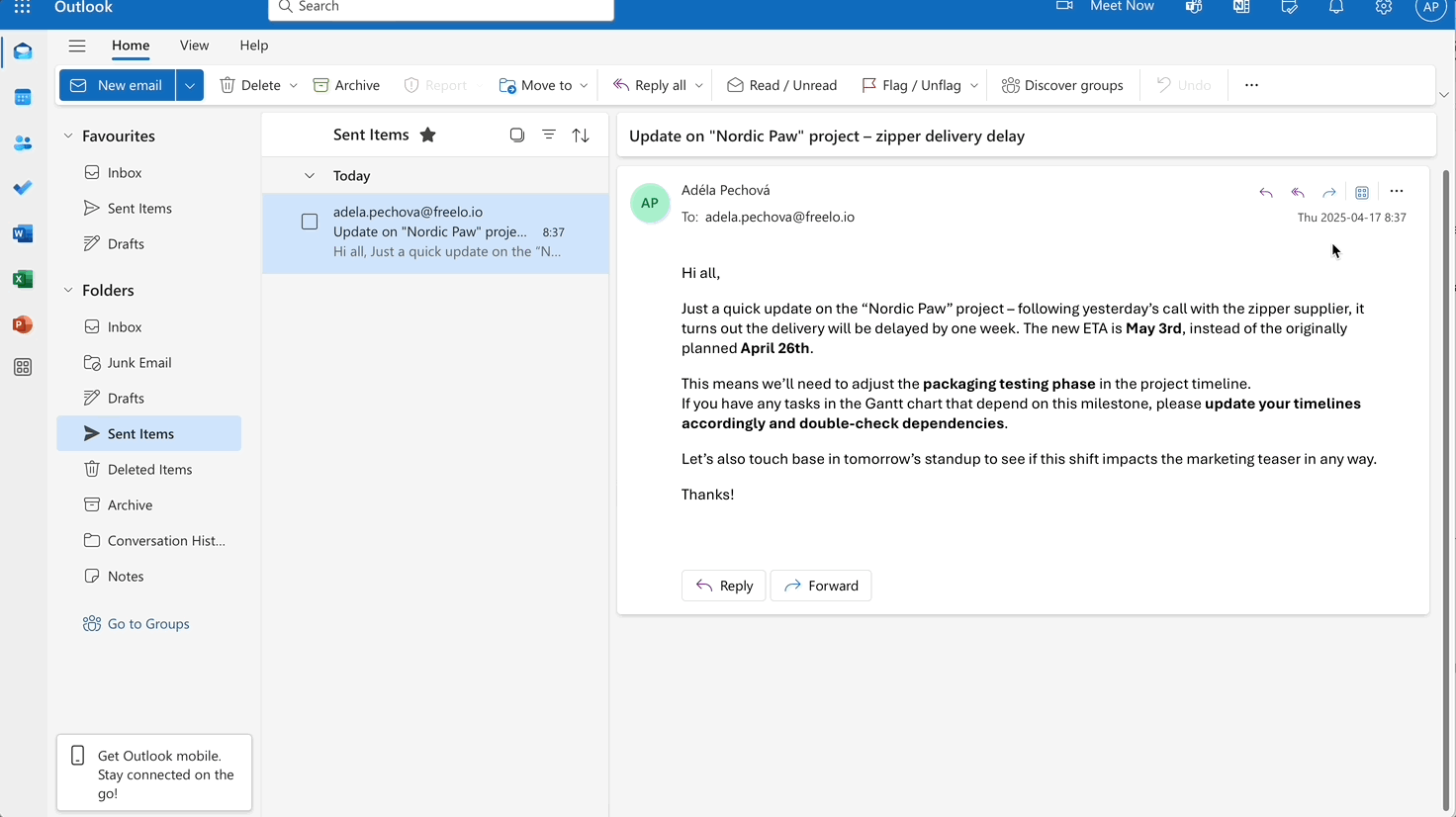Open more actions ellipsis in message header
1456x817 pixels.
pos(1397,192)
